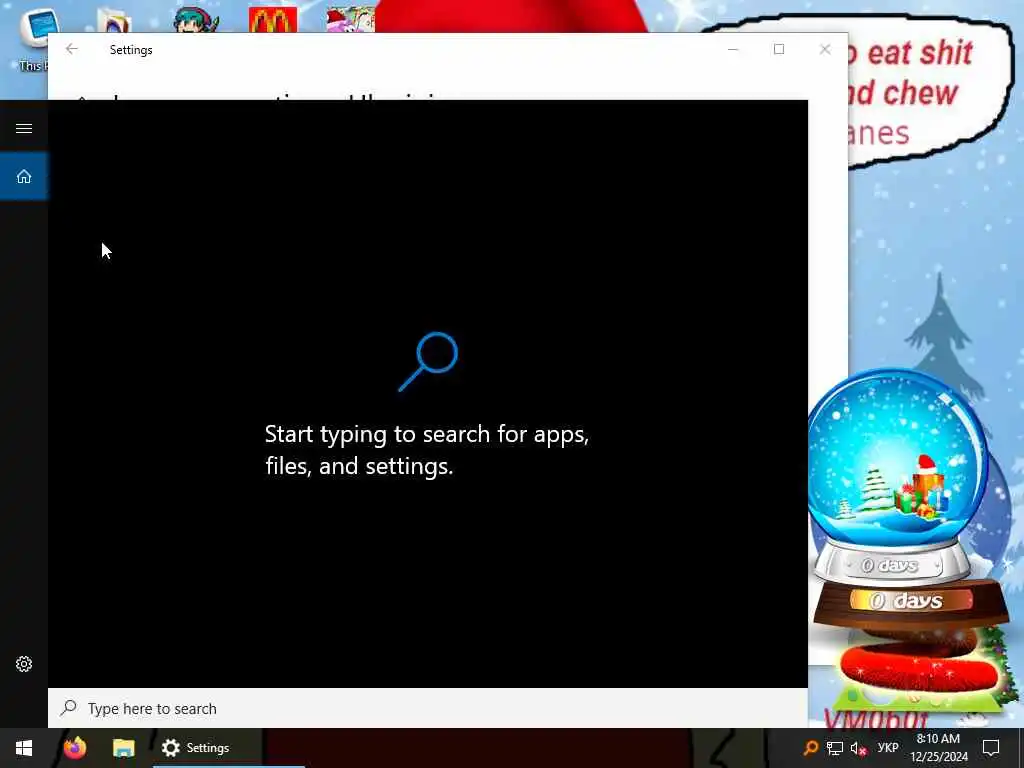Viewport: 1024px width, 768px height.
Task: Select the McDonald's logo desktop icon
Action: click(x=273, y=20)
